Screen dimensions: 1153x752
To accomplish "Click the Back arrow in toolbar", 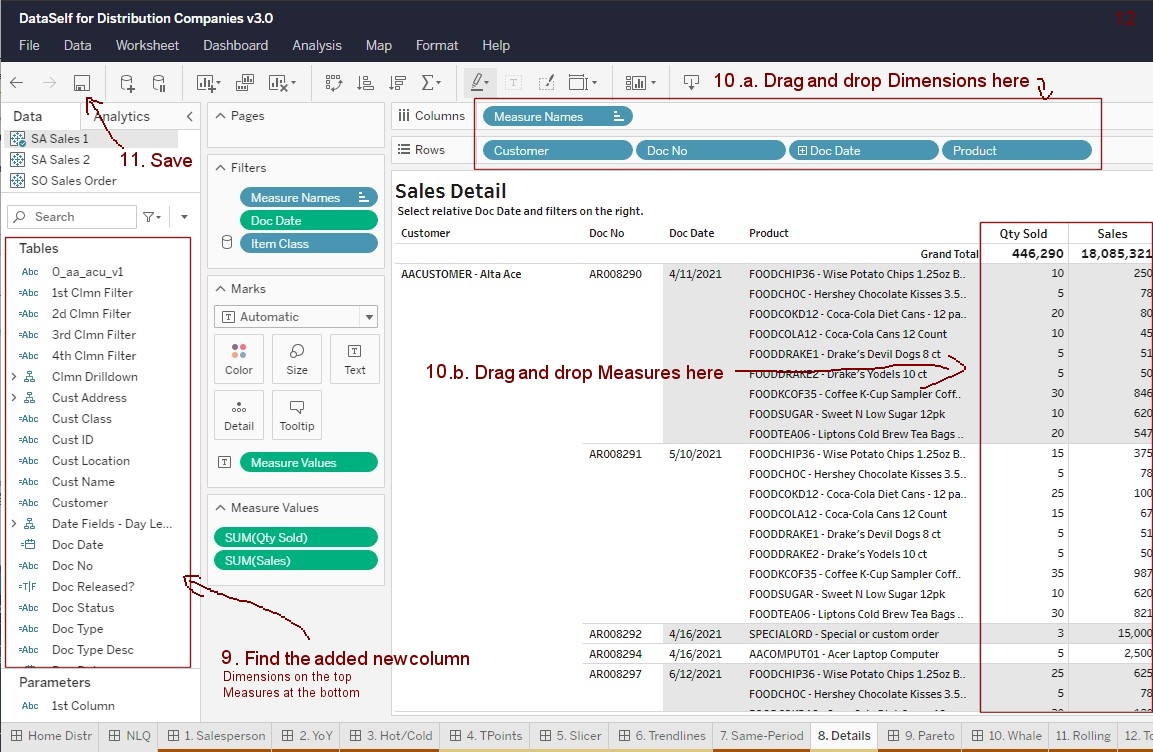I will (17, 83).
